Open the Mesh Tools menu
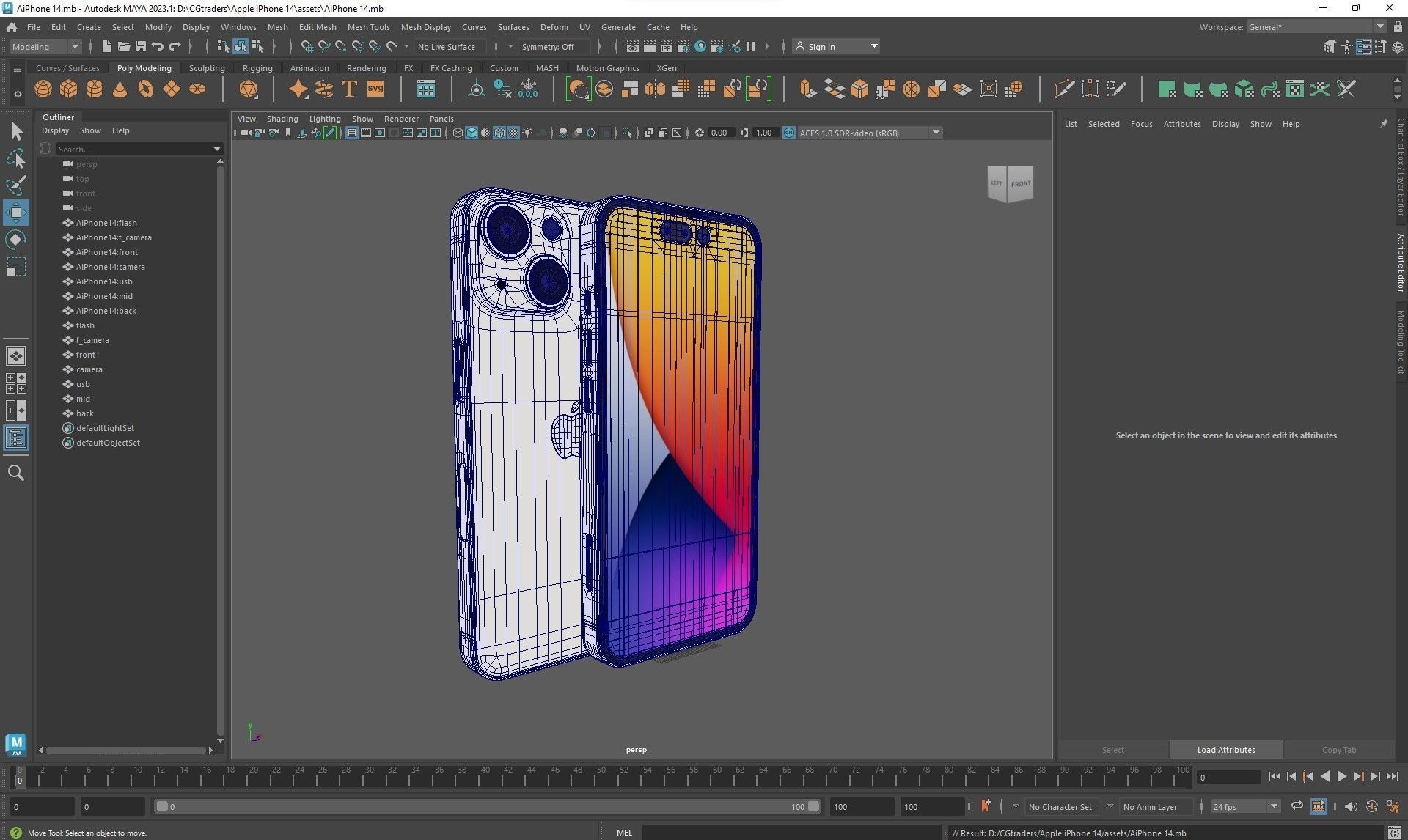Viewport: 1408px width, 840px height. (368, 27)
